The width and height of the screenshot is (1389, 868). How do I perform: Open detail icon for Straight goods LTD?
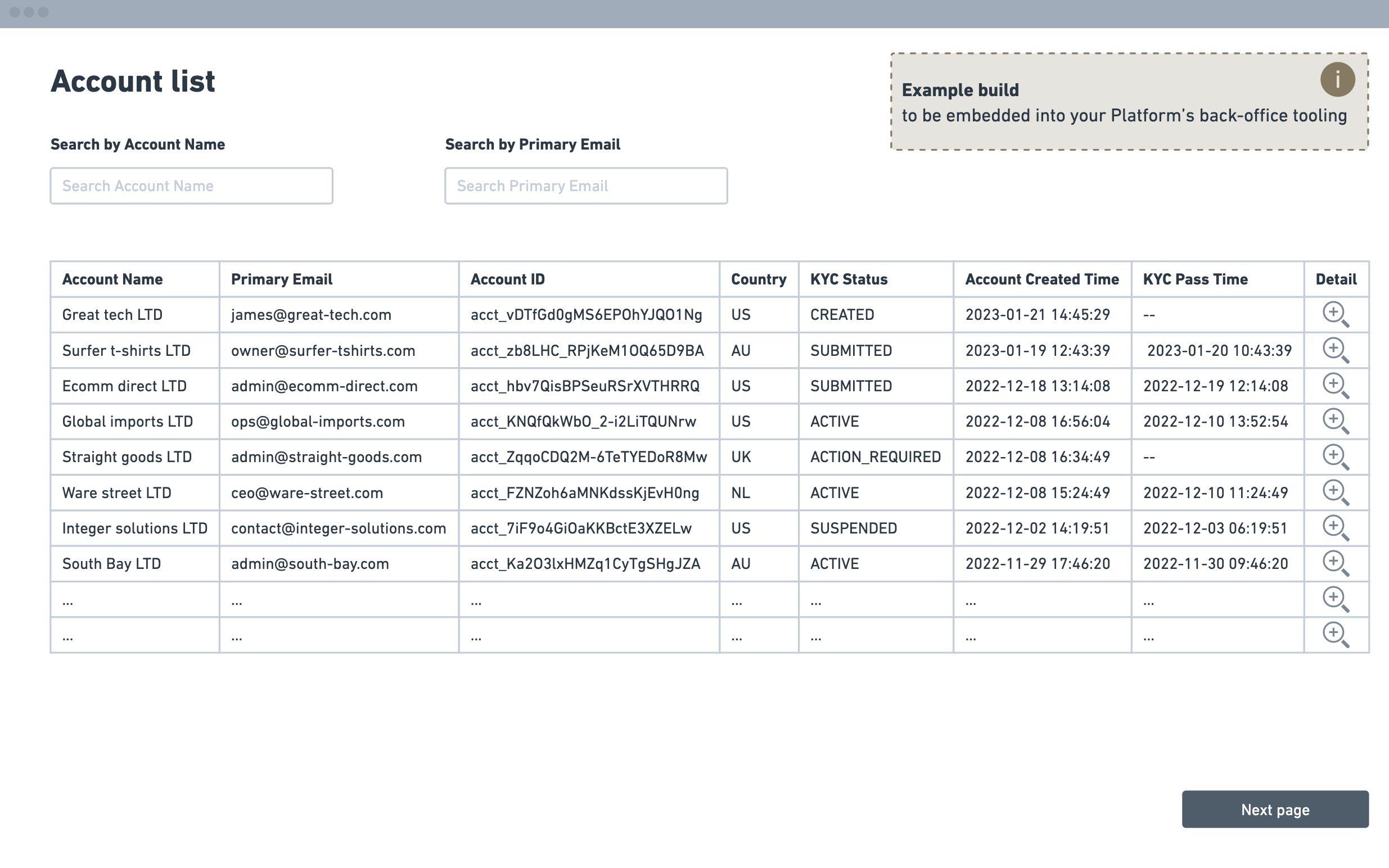1334,456
